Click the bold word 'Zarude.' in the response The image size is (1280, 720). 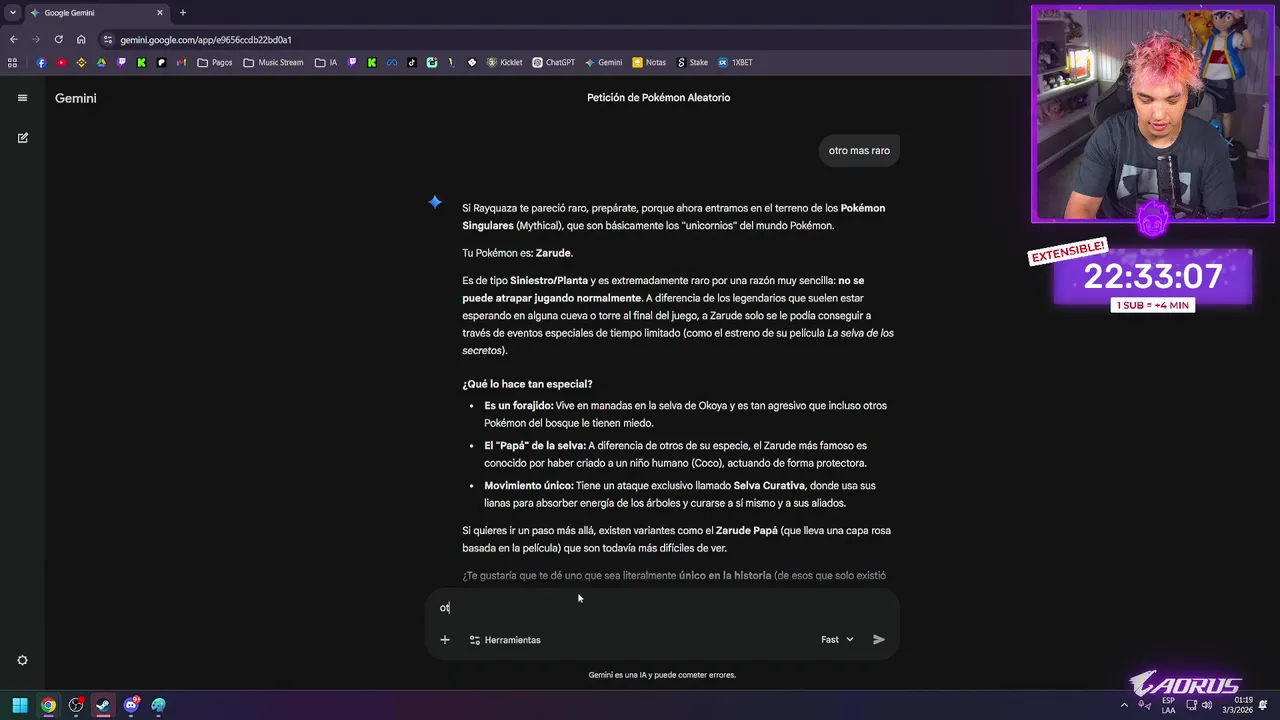pos(554,253)
